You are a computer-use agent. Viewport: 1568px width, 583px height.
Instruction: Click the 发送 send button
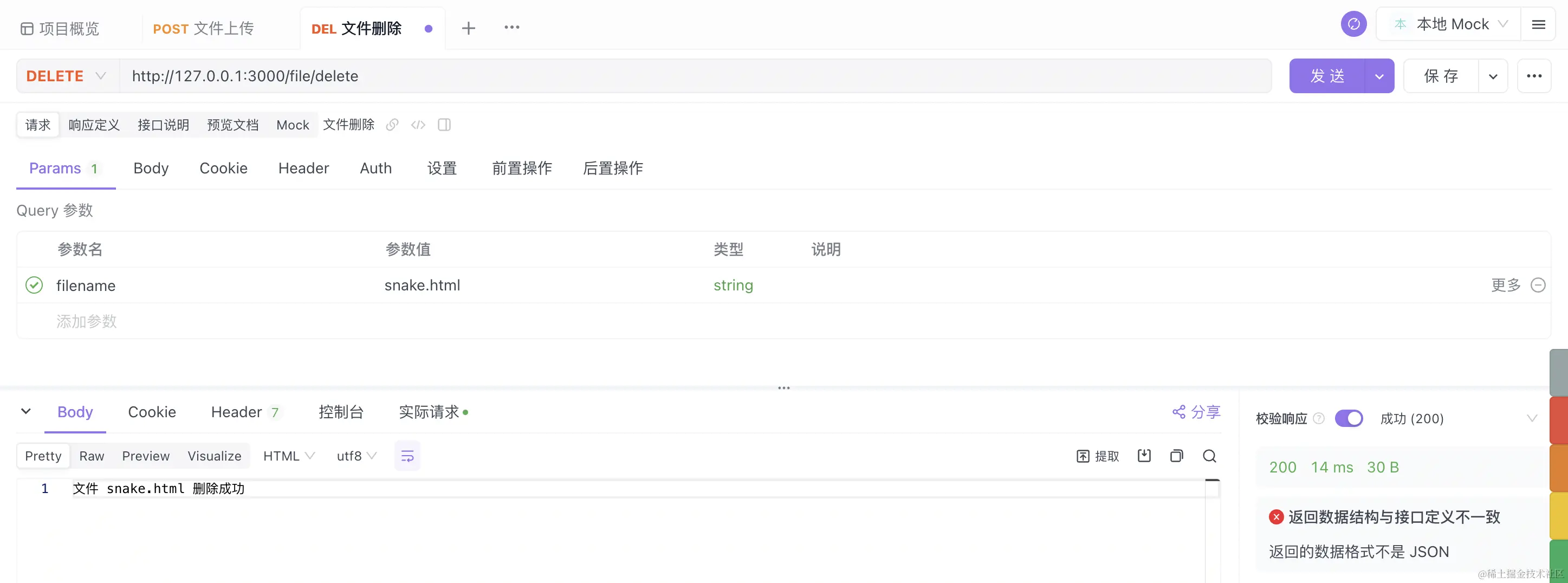(x=1327, y=76)
